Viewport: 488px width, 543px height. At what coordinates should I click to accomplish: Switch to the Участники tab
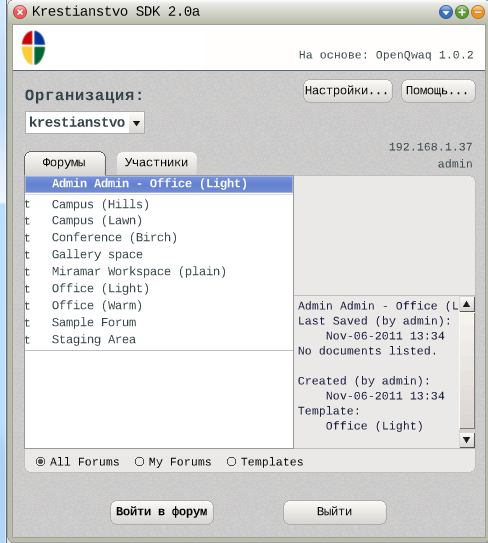tap(157, 162)
